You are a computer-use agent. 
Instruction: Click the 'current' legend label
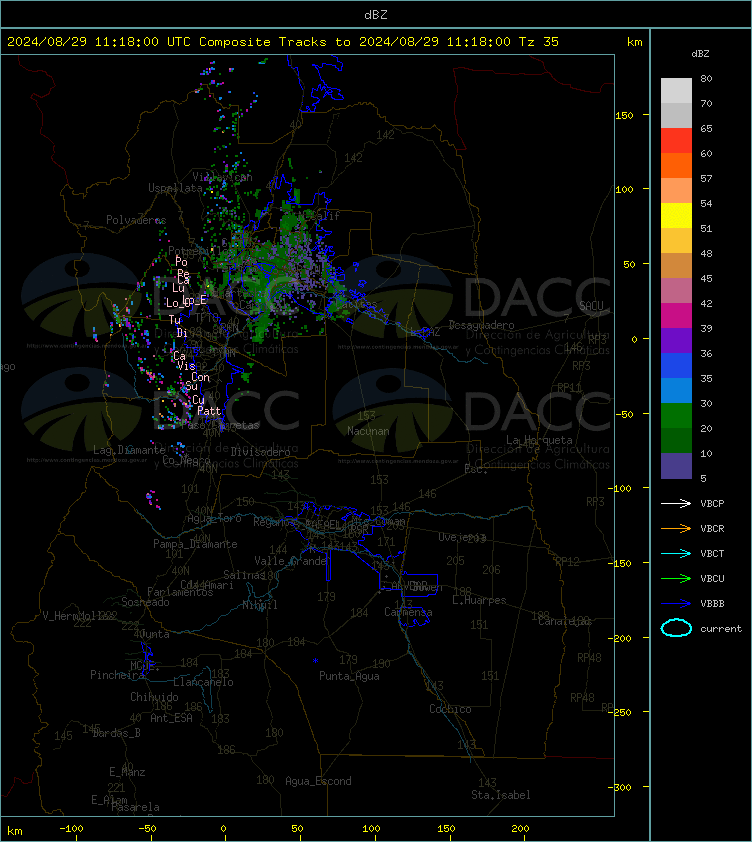pyautogui.click(x=721, y=628)
